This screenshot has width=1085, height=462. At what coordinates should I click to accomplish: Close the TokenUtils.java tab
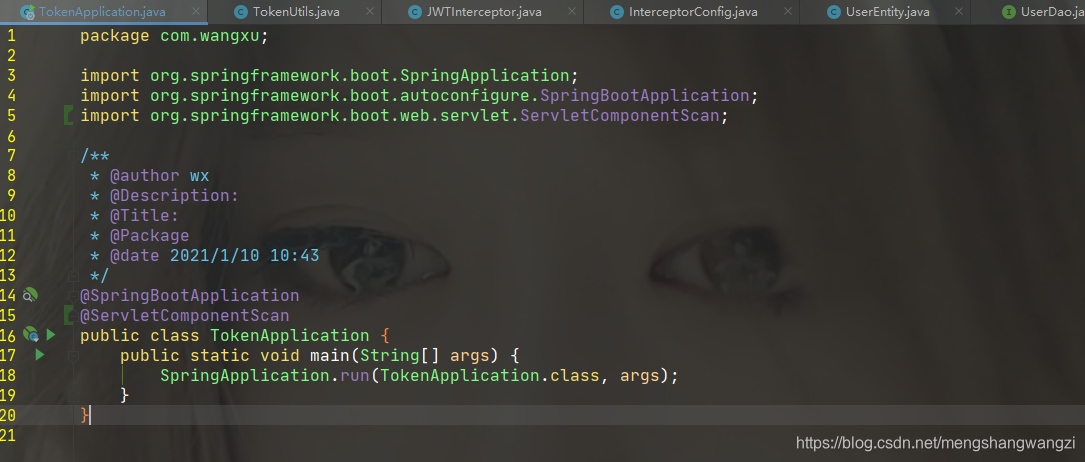click(370, 12)
